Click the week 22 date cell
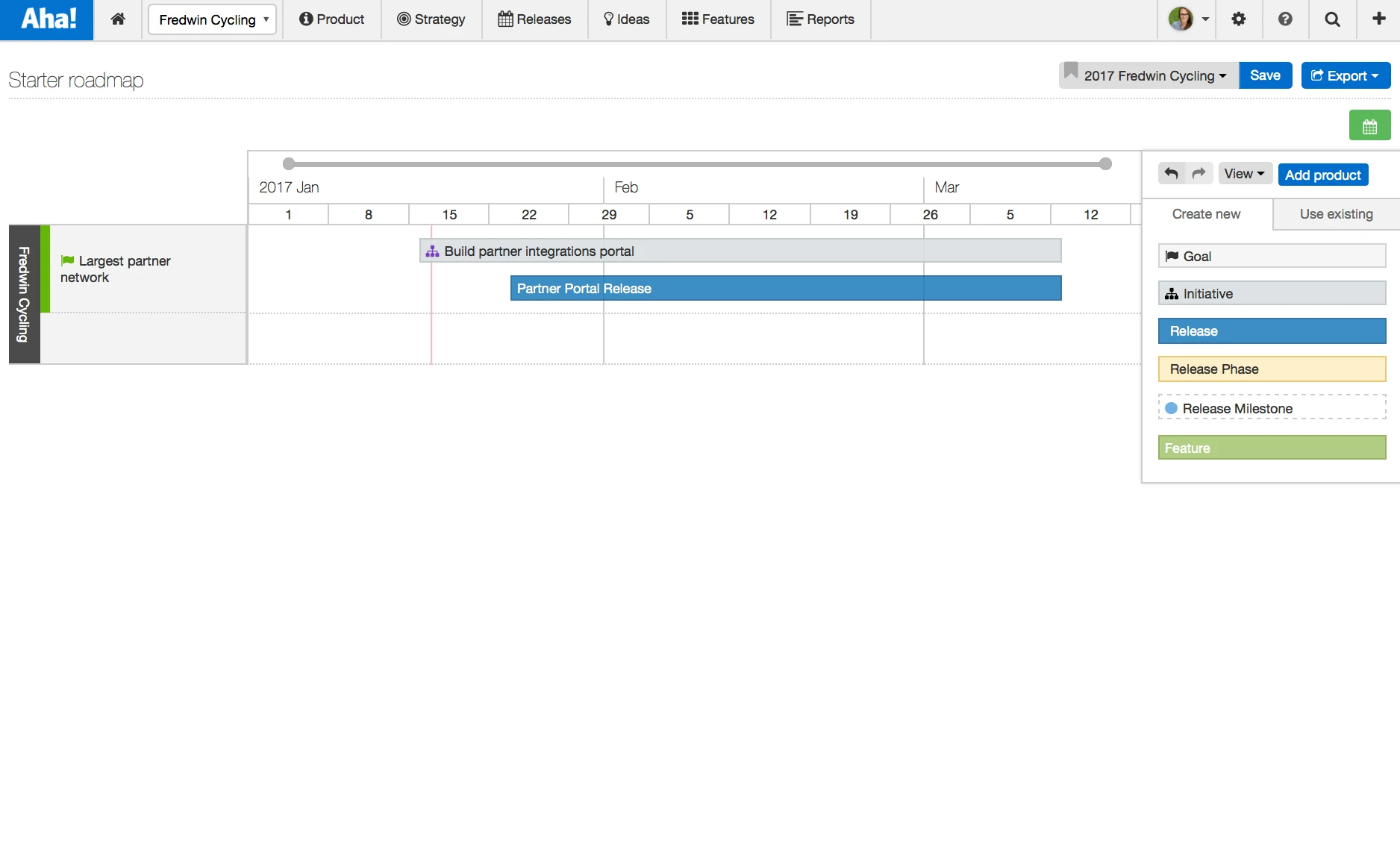This screenshot has height=852, width=1400. pos(529,215)
